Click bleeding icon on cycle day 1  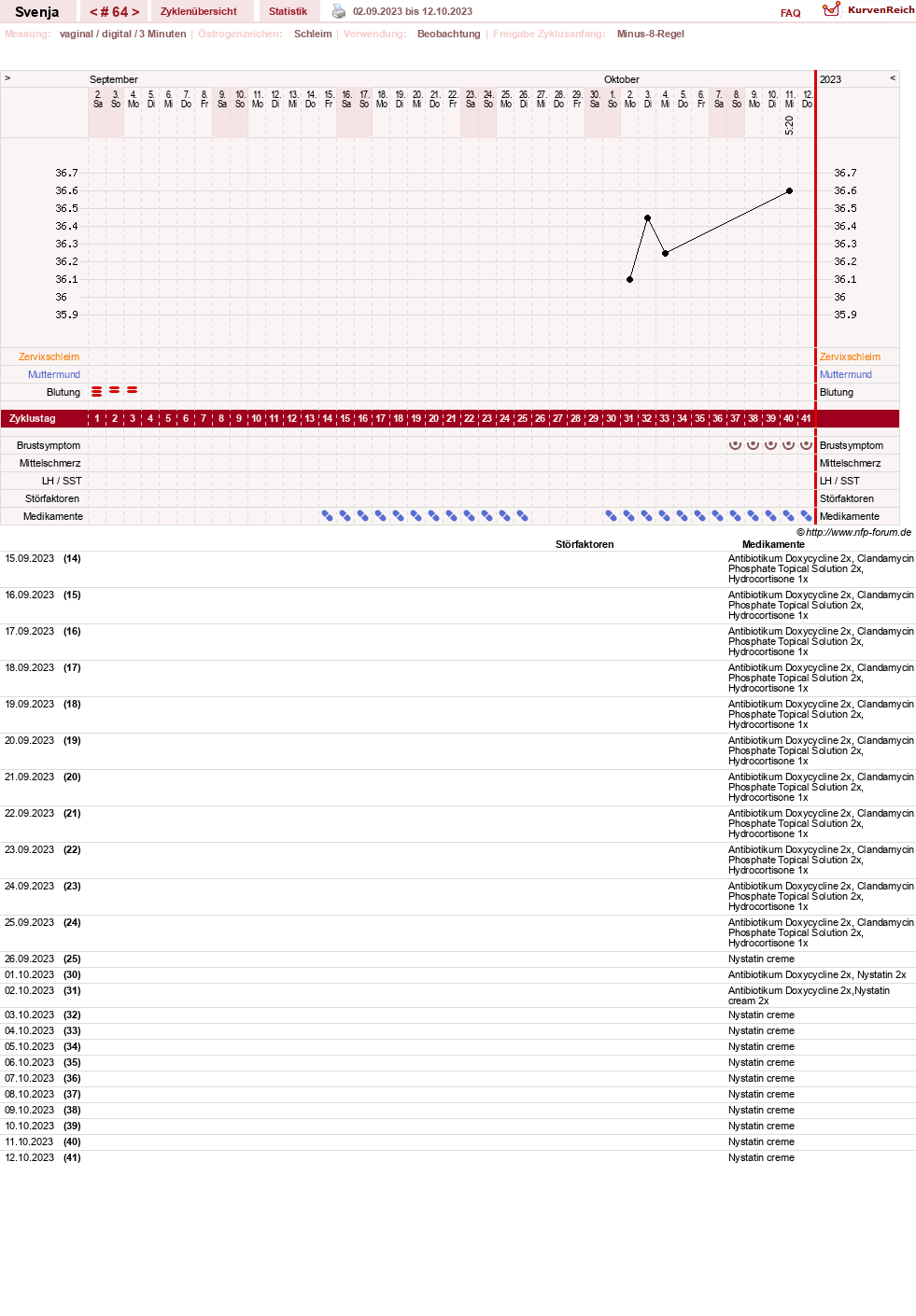point(96,391)
